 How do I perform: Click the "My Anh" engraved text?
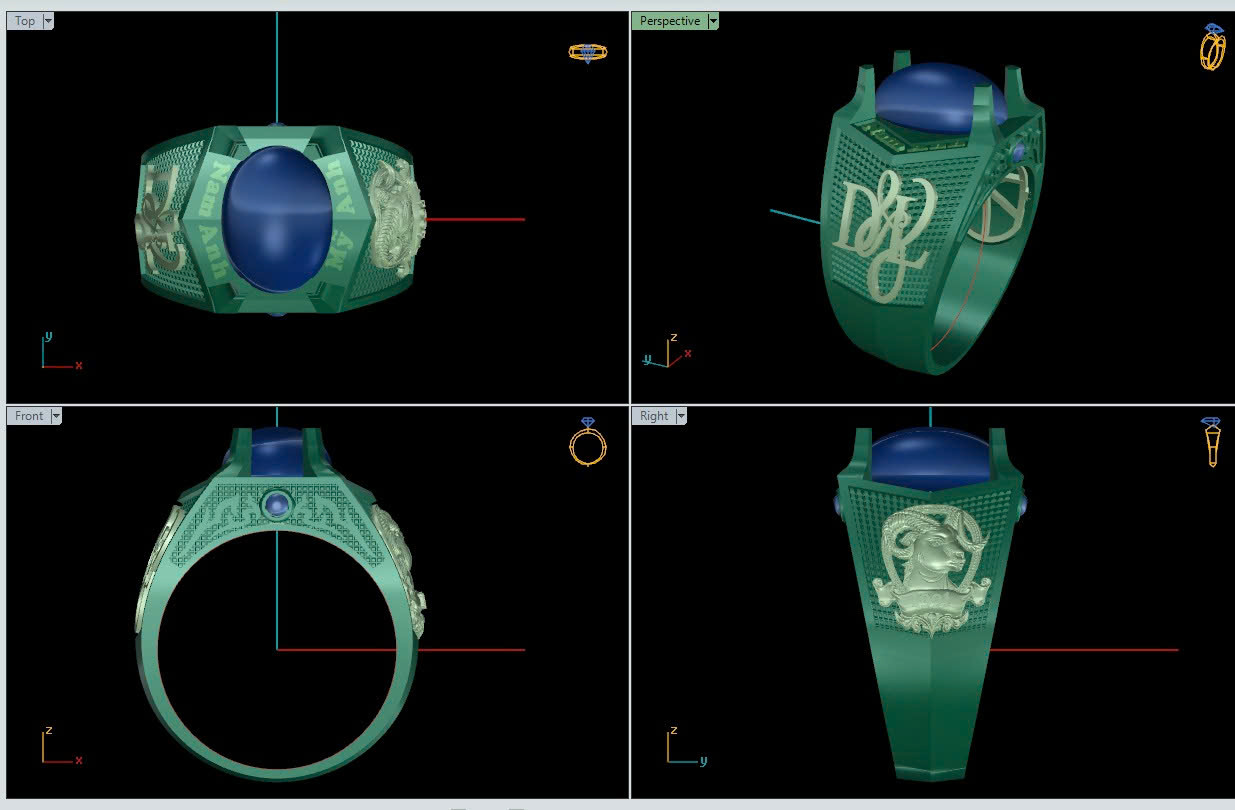tap(344, 230)
